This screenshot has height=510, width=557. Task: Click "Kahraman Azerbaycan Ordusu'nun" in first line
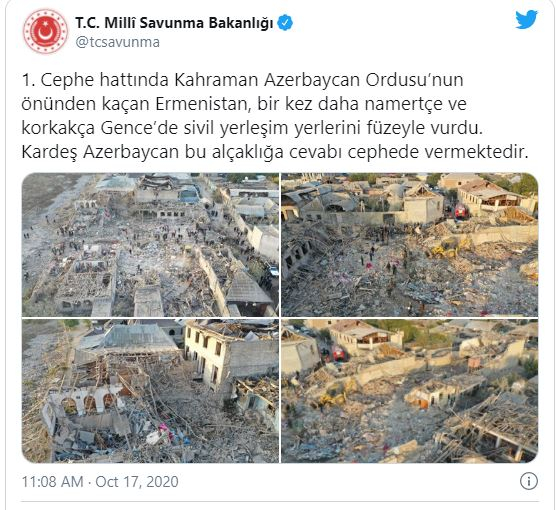(x=319, y=80)
